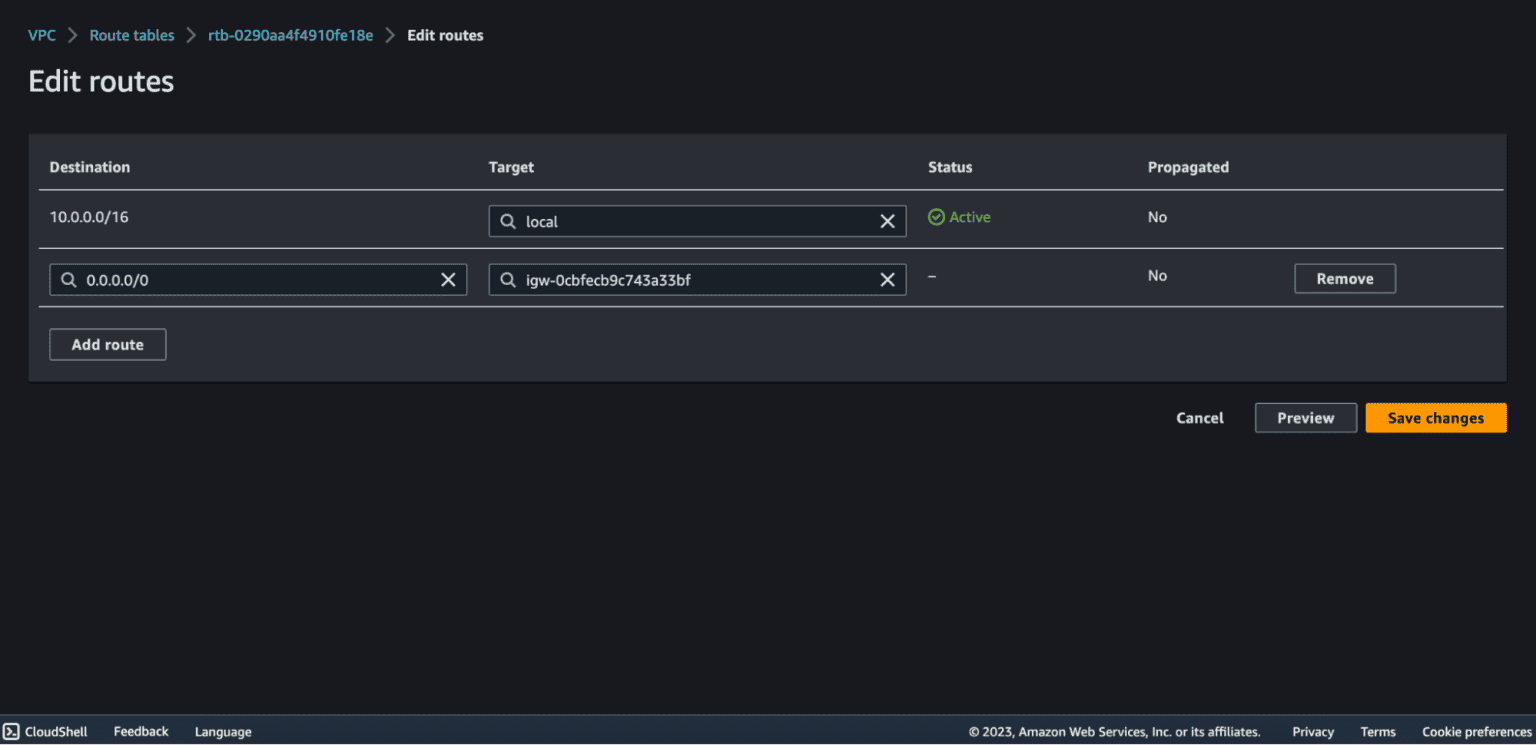Click the green Active status check icon
The image size is (1536, 745).
936,217
